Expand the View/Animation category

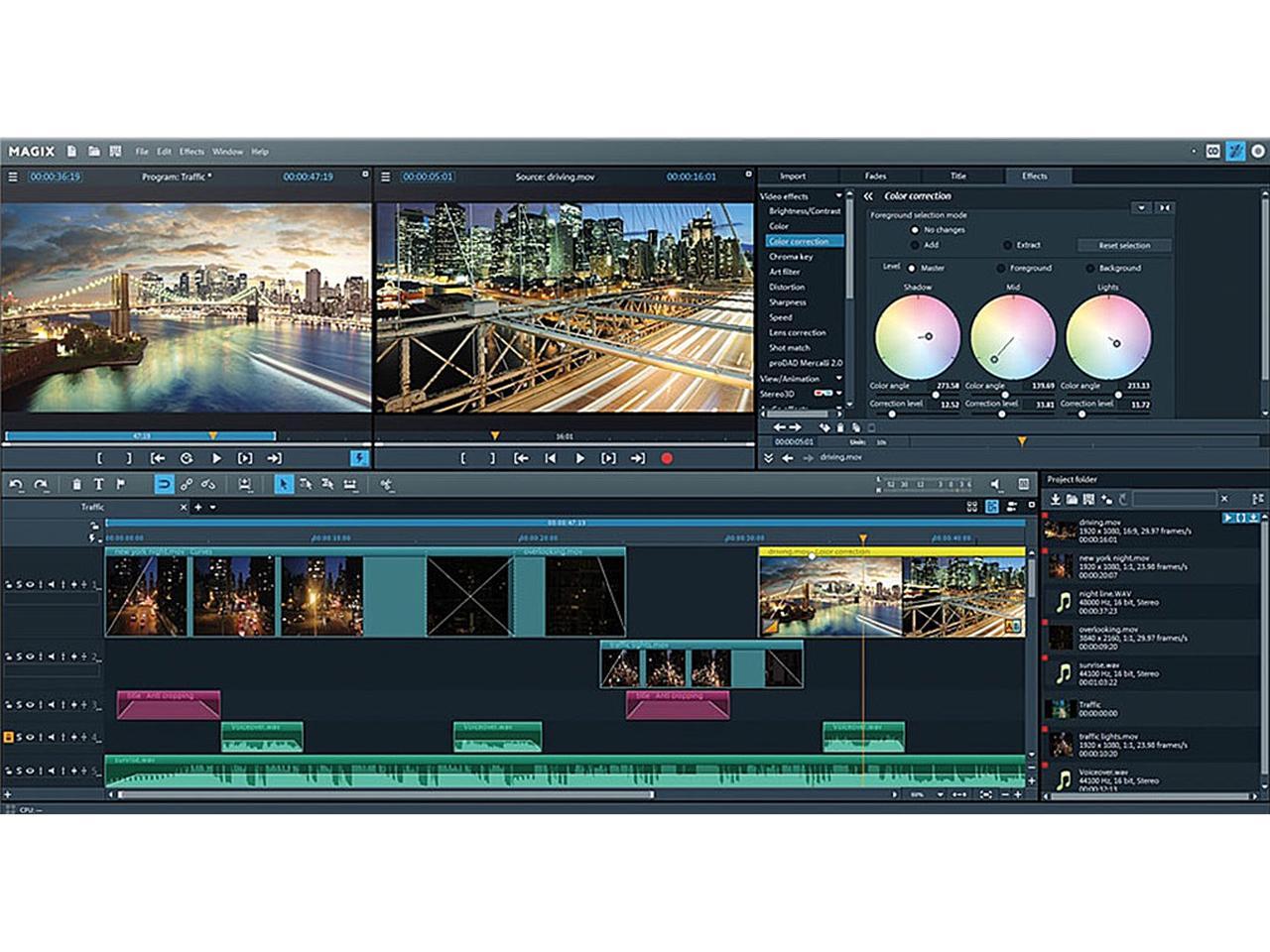coord(838,379)
